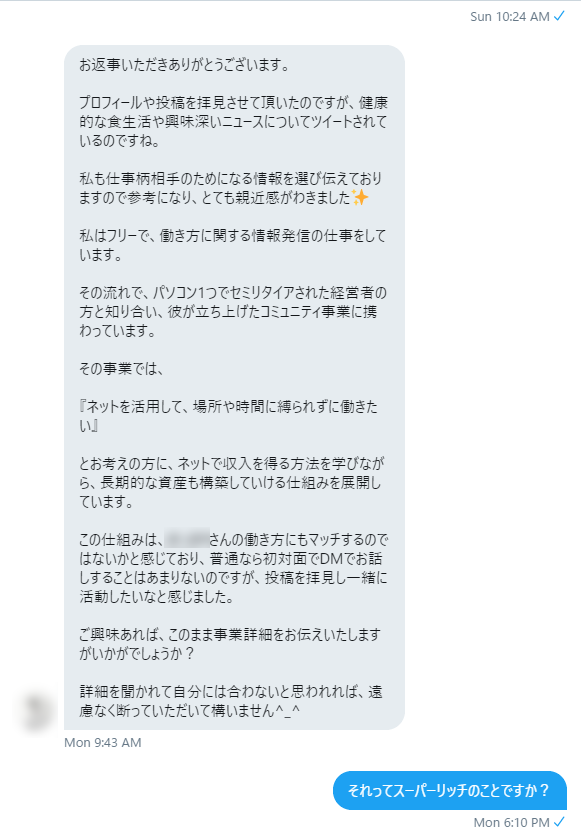
Task: Click the Mon 6:10 PM timestamp
Action: pyautogui.click(x=512, y=822)
